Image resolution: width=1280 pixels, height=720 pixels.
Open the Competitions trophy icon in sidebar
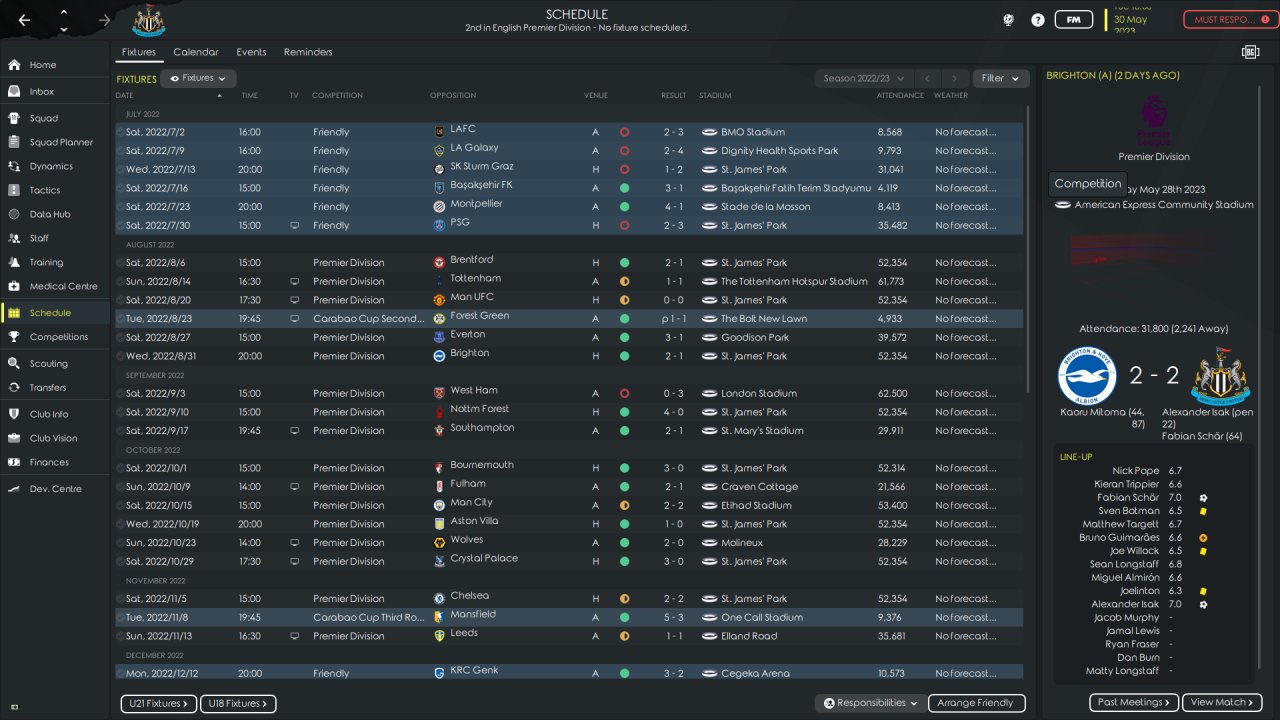pos(14,337)
